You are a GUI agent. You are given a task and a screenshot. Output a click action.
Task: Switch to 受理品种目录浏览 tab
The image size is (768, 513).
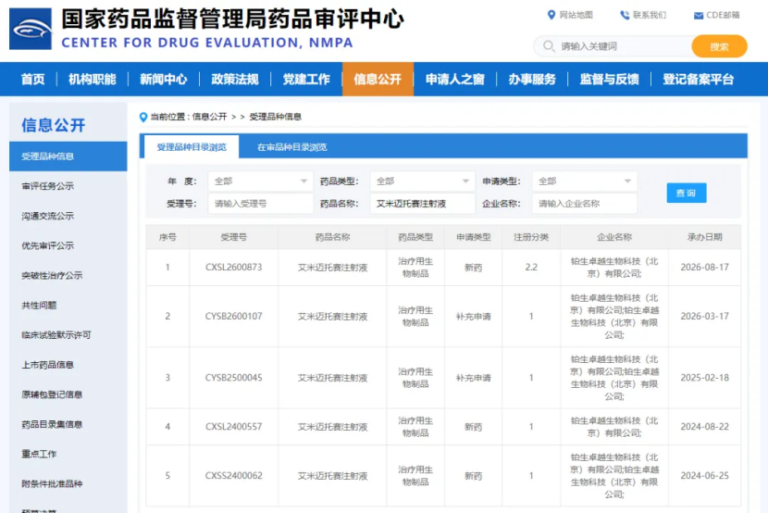coord(192,147)
